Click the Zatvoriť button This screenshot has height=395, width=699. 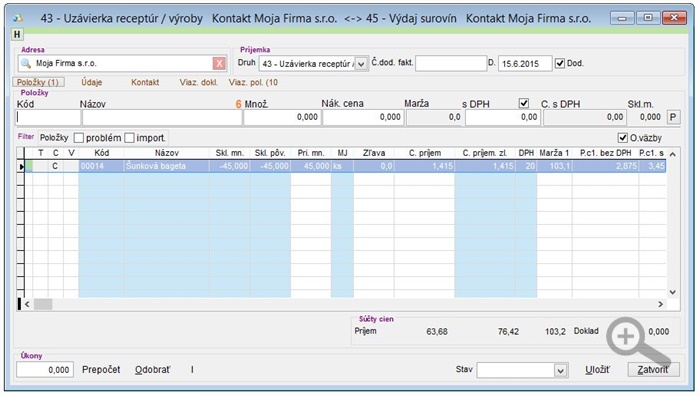pos(654,370)
